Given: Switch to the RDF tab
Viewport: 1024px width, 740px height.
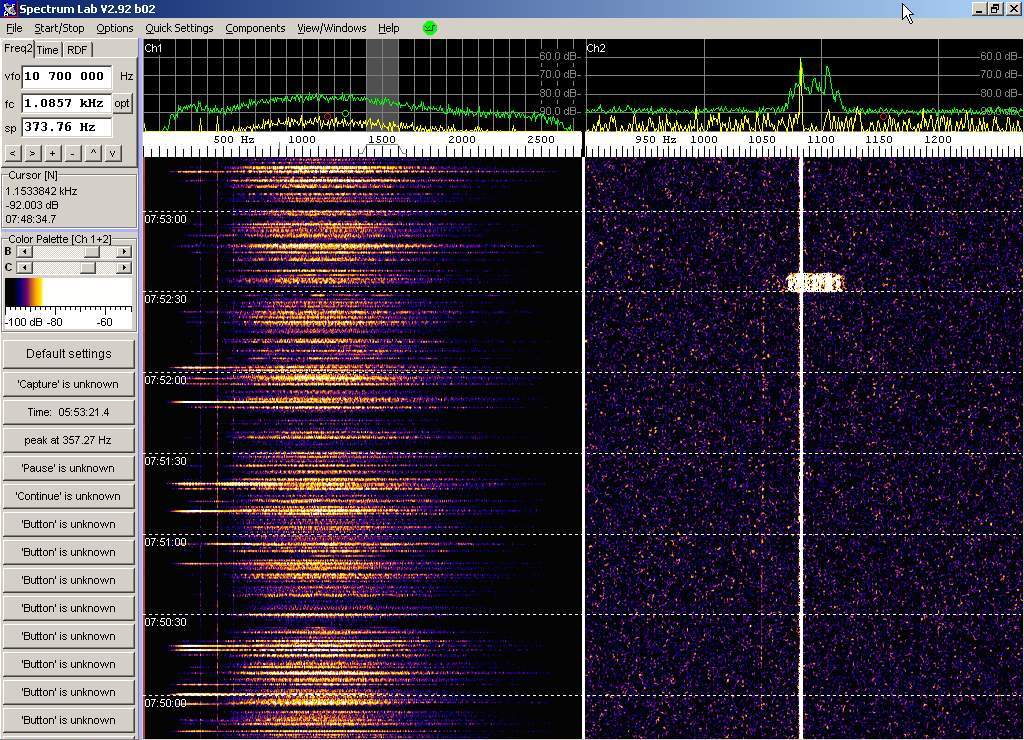Looking at the screenshot, I should point(77,50).
